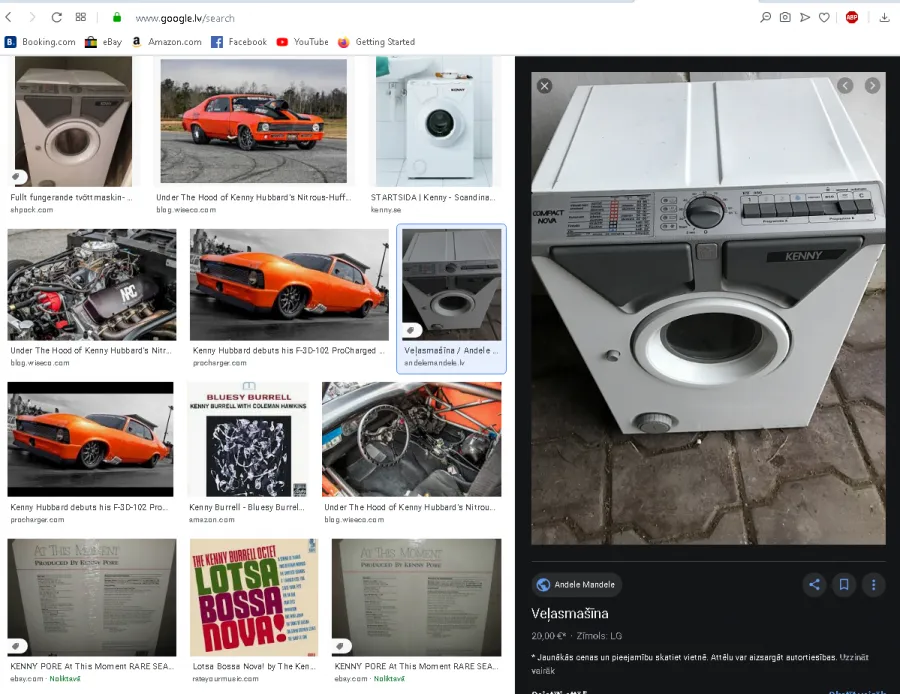
Task: View site security lock info
Action: click(x=117, y=18)
